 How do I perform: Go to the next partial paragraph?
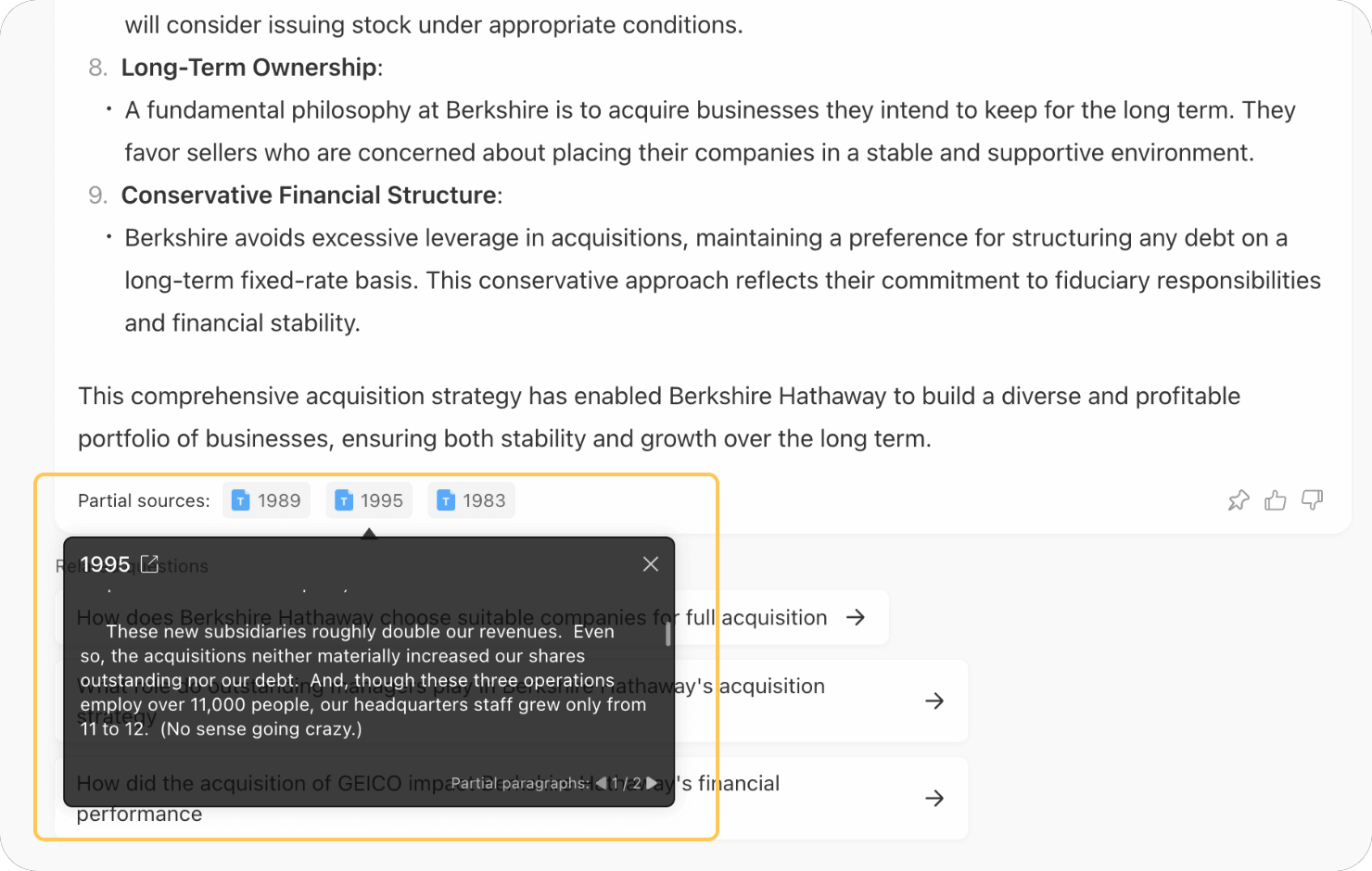[x=653, y=783]
